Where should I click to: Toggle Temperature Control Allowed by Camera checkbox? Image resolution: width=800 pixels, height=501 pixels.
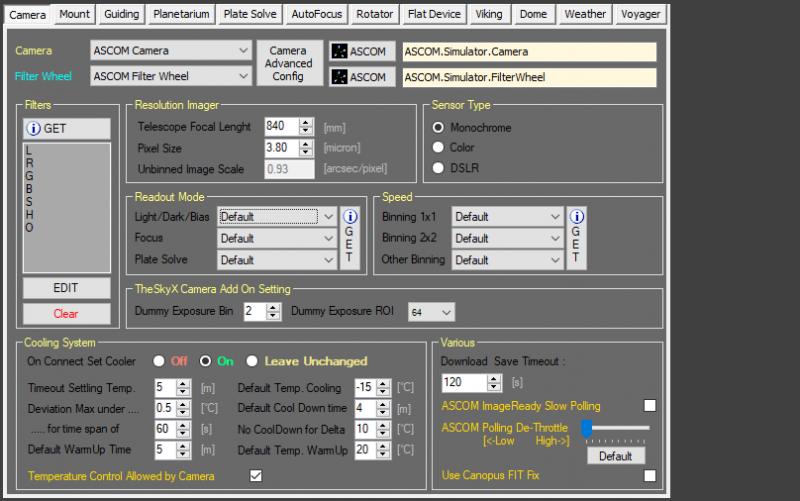256,476
